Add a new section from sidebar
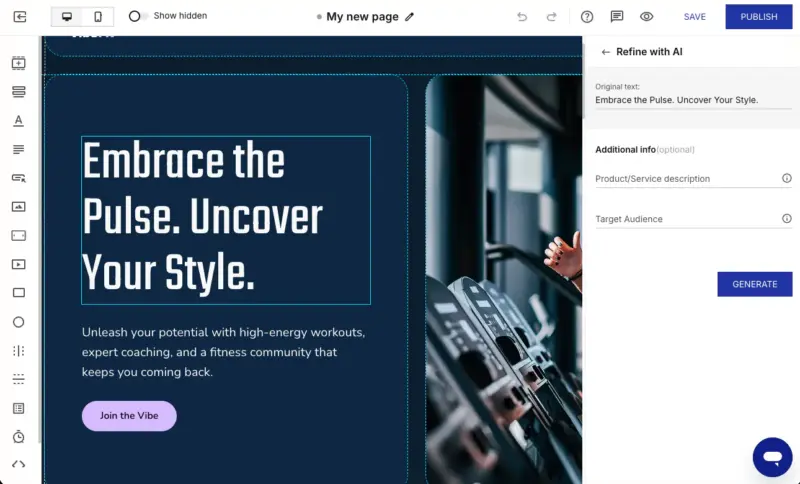Screen dimensions: 800x484 tap(18, 63)
